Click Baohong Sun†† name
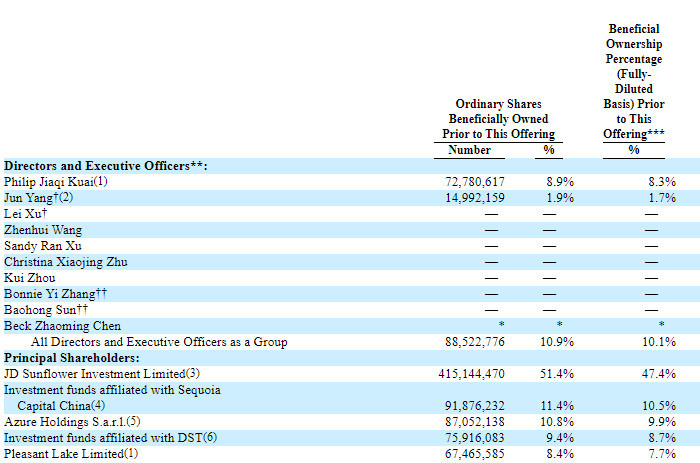700x463 pixels. (46, 310)
